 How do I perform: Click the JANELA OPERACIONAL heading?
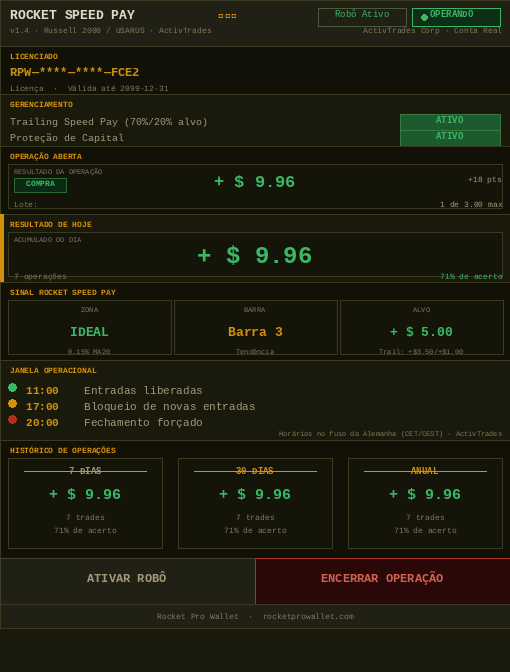pyautogui.click(x=54, y=371)
